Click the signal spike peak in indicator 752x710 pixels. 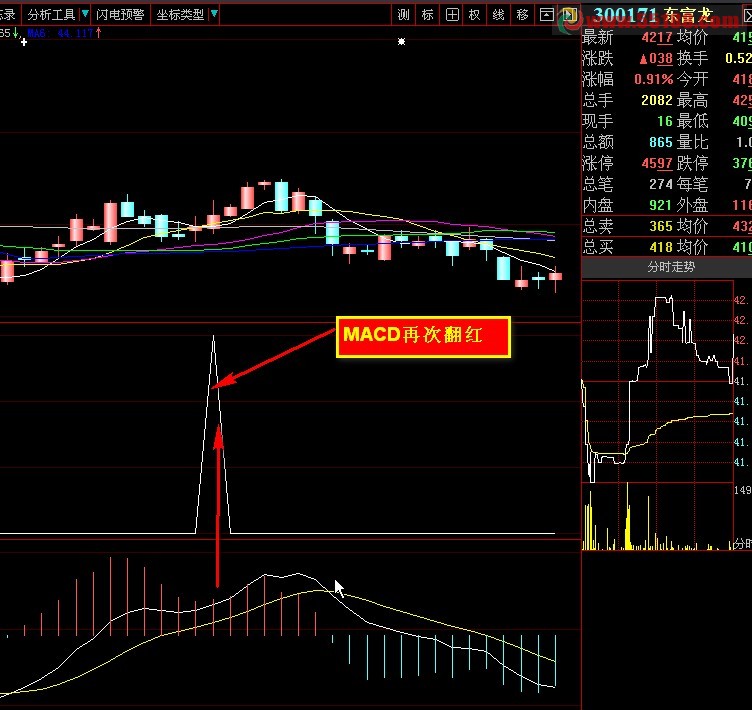[x=213, y=337]
